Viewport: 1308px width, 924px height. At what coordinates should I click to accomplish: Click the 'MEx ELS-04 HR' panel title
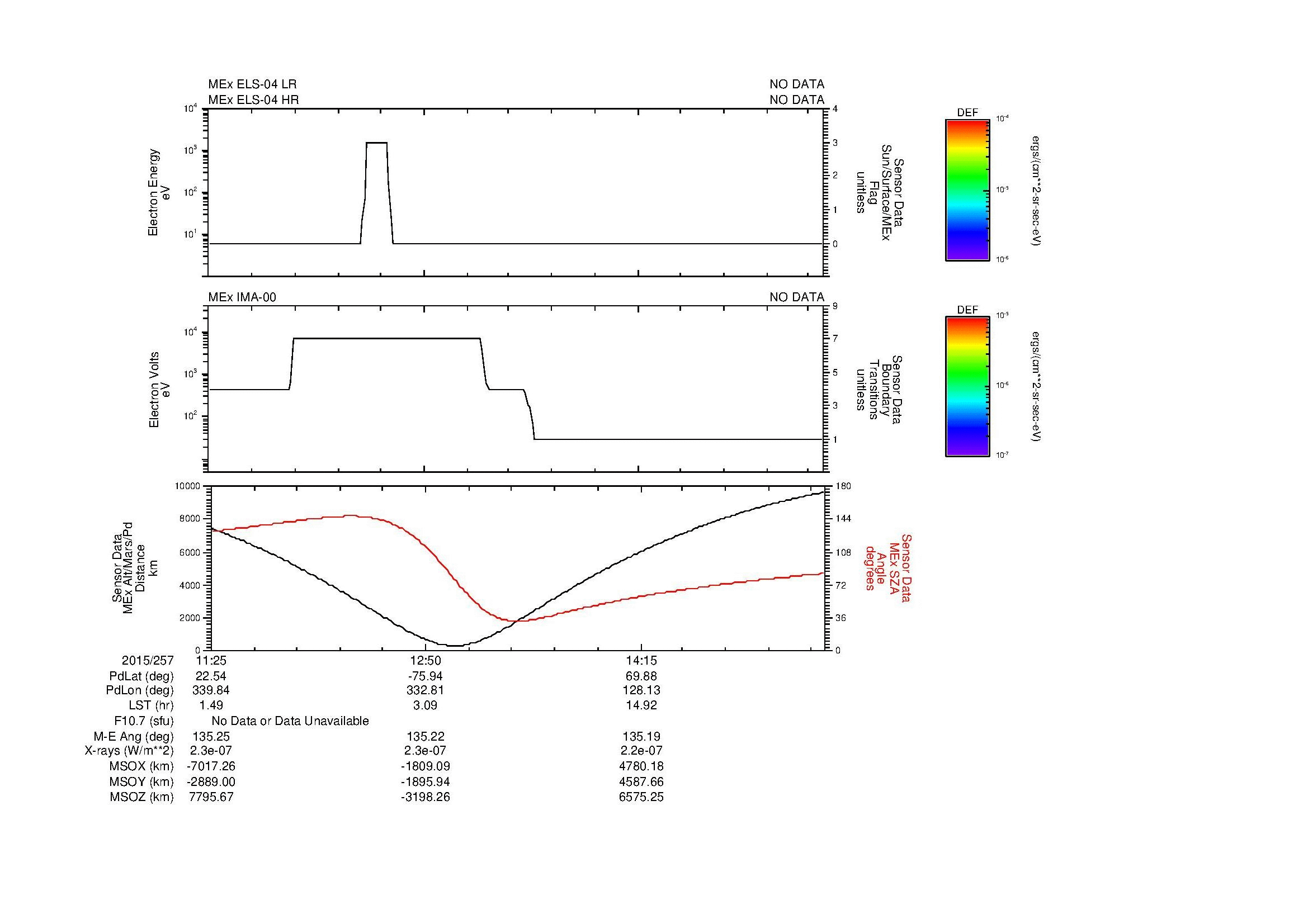[253, 99]
